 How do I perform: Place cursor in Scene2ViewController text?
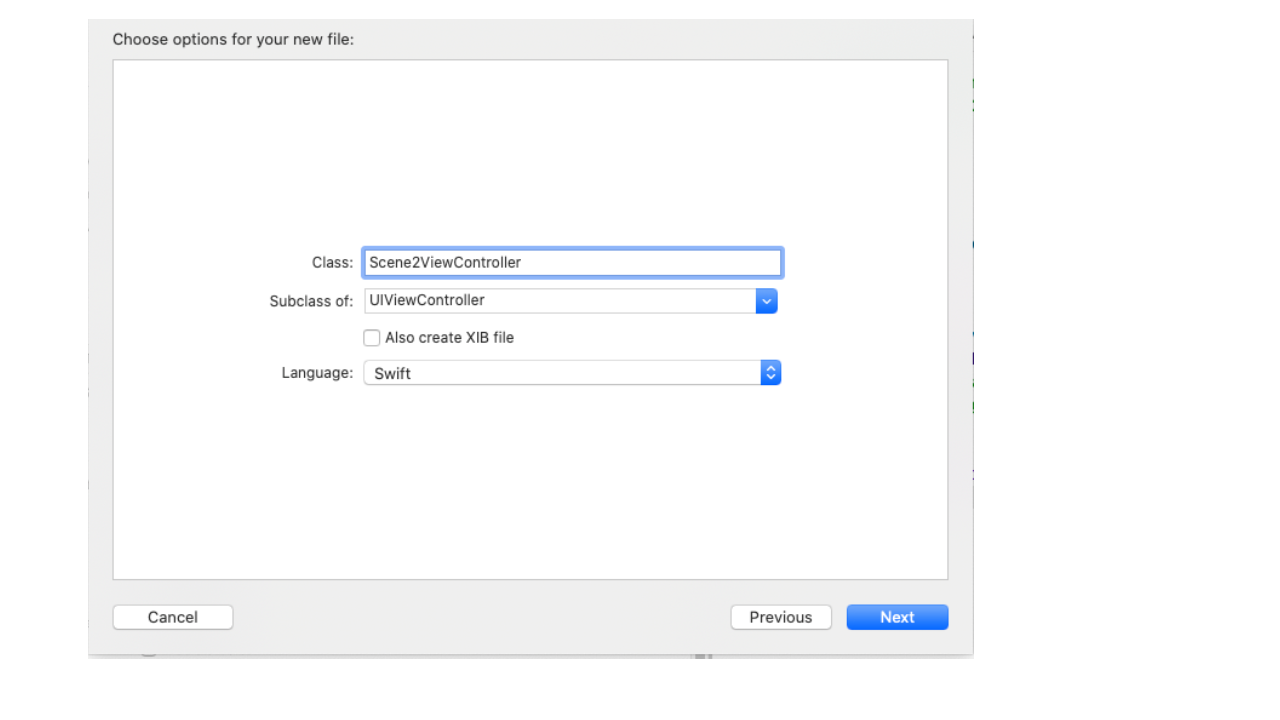(x=445, y=263)
